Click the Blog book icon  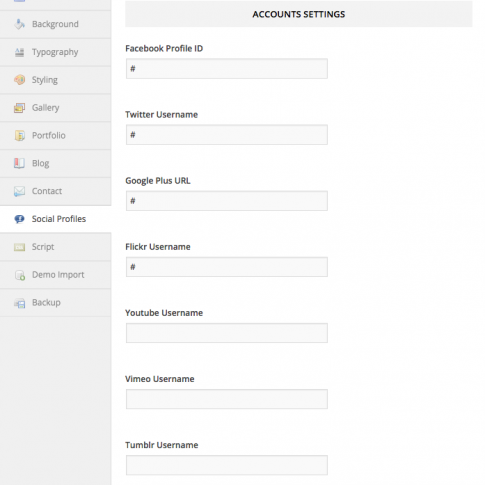click(x=19, y=163)
